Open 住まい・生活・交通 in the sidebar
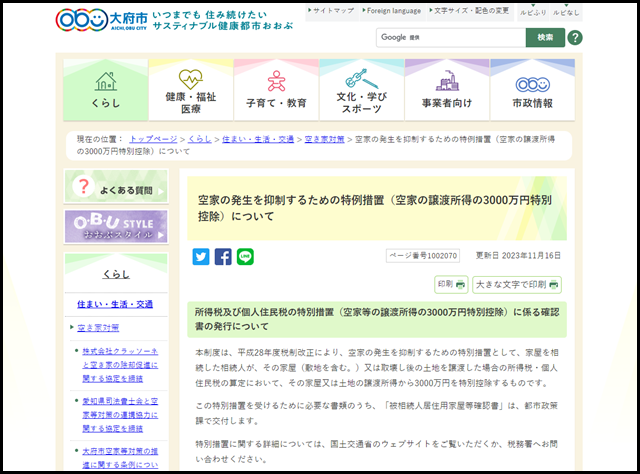This screenshot has height=474, width=640. (115, 304)
